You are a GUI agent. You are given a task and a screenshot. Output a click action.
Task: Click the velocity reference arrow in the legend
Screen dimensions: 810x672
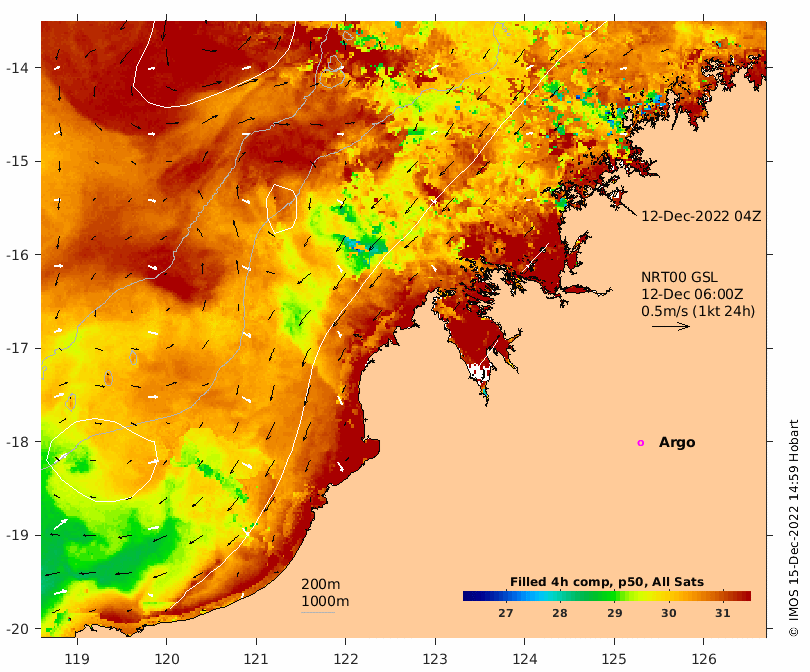pos(671,326)
